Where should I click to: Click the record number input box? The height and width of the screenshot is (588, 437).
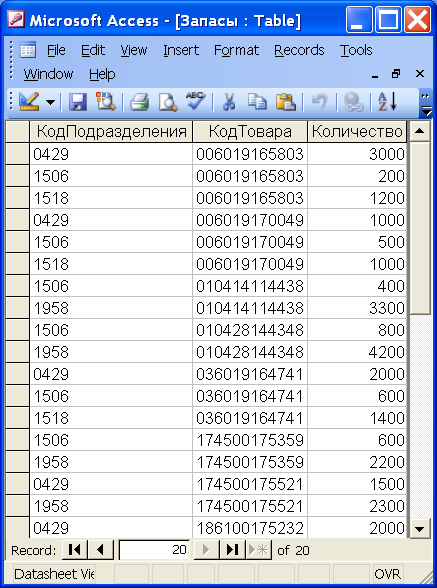[154, 550]
